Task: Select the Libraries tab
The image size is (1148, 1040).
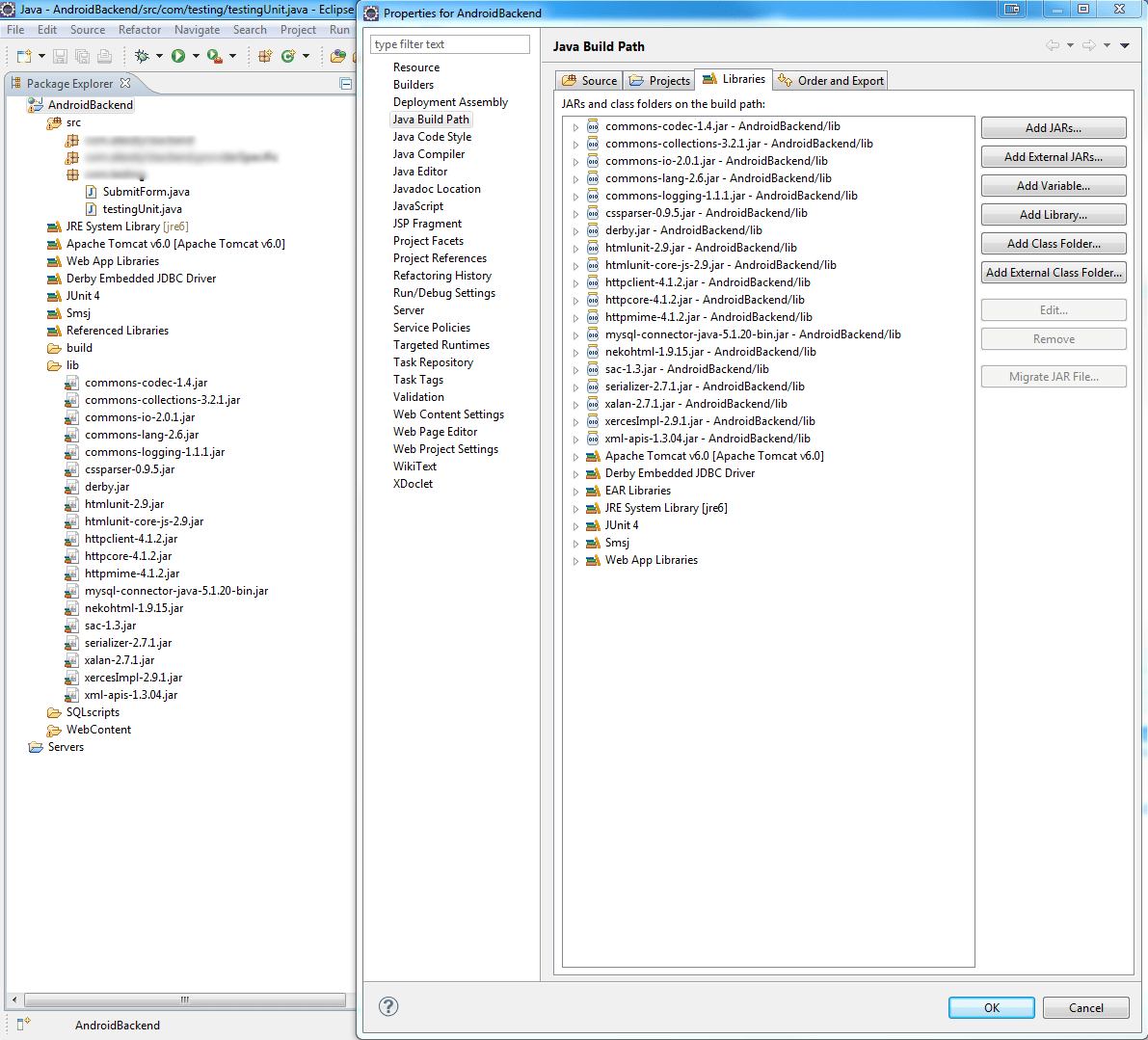Action: point(734,79)
